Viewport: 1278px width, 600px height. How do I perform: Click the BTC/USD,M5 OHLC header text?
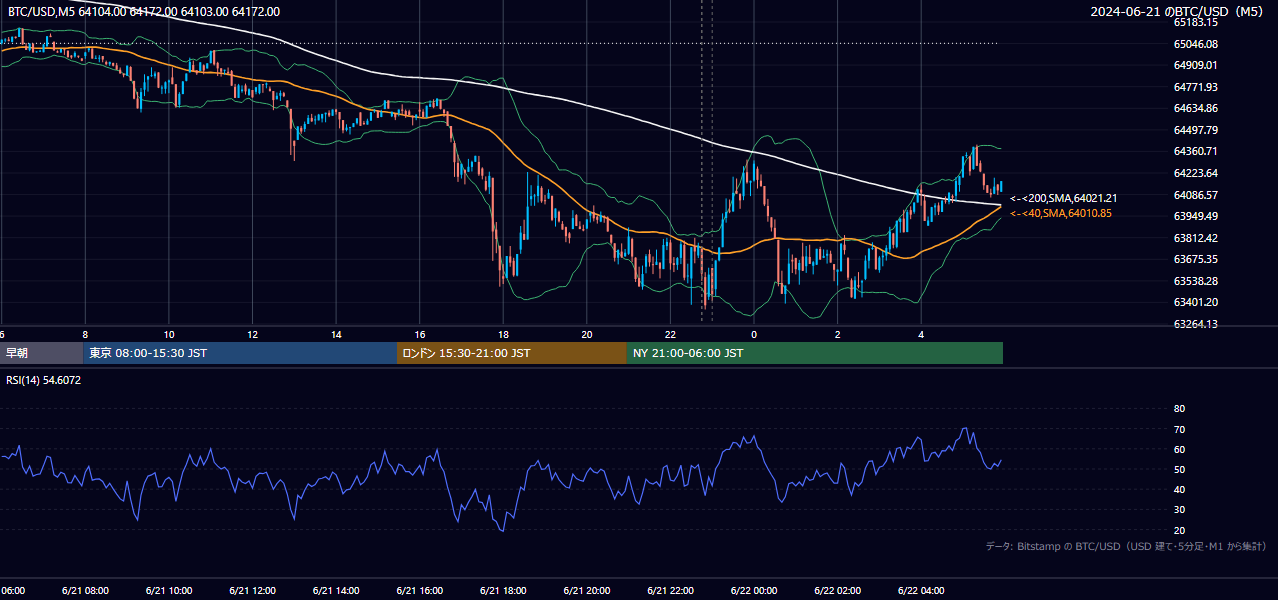click(x=144, y=12)
